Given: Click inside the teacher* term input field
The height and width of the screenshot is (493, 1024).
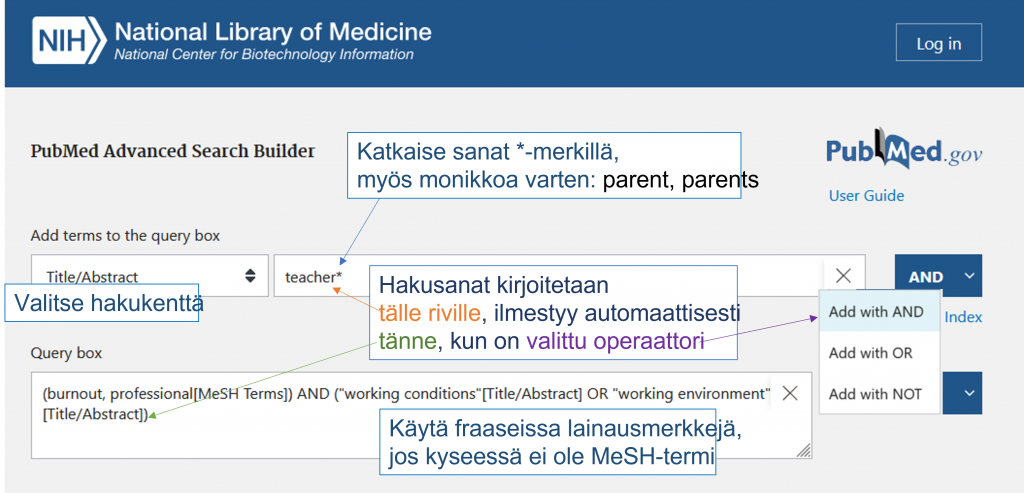Looking at the screenshot, I should [x=549, y=276].
